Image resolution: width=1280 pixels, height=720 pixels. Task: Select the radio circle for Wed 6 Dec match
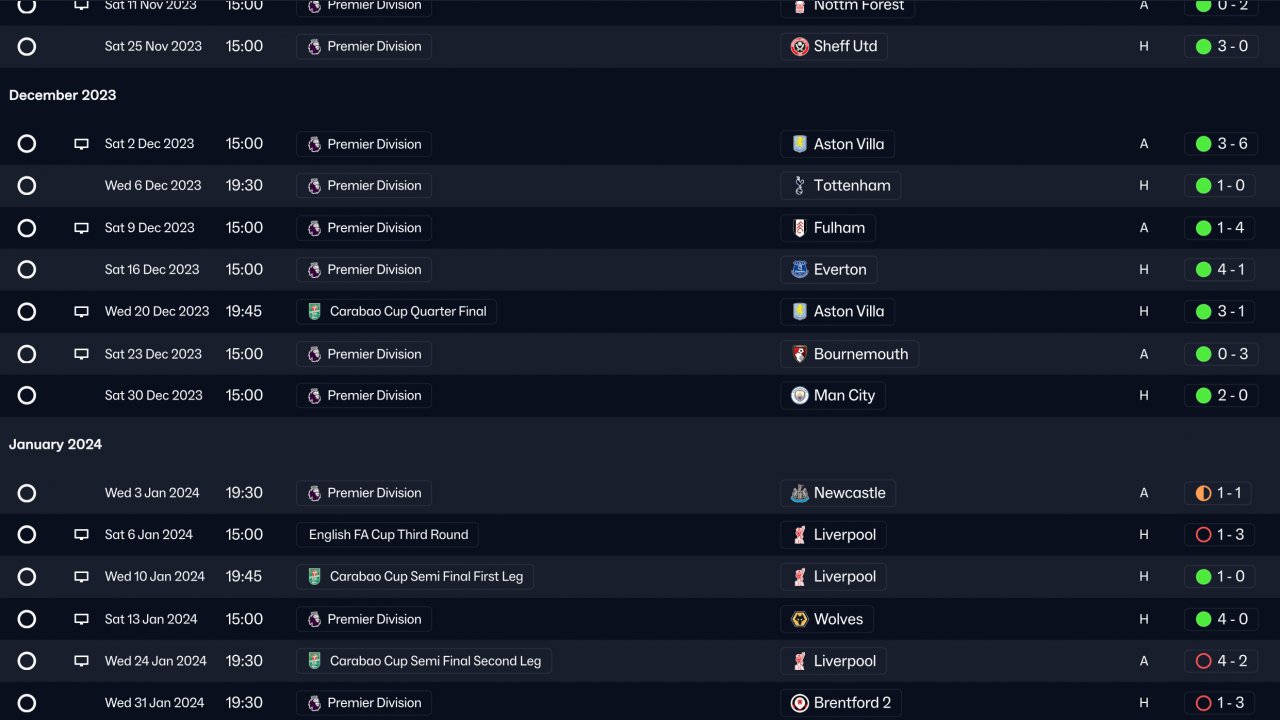27,186
